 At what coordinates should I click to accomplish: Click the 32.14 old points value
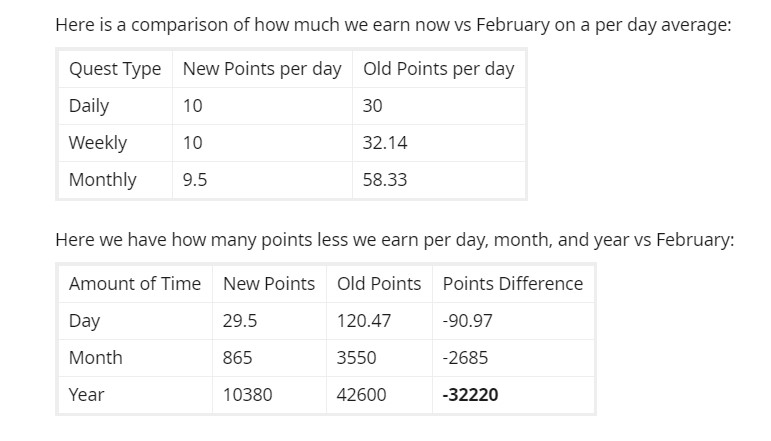(x=385, y=143)
